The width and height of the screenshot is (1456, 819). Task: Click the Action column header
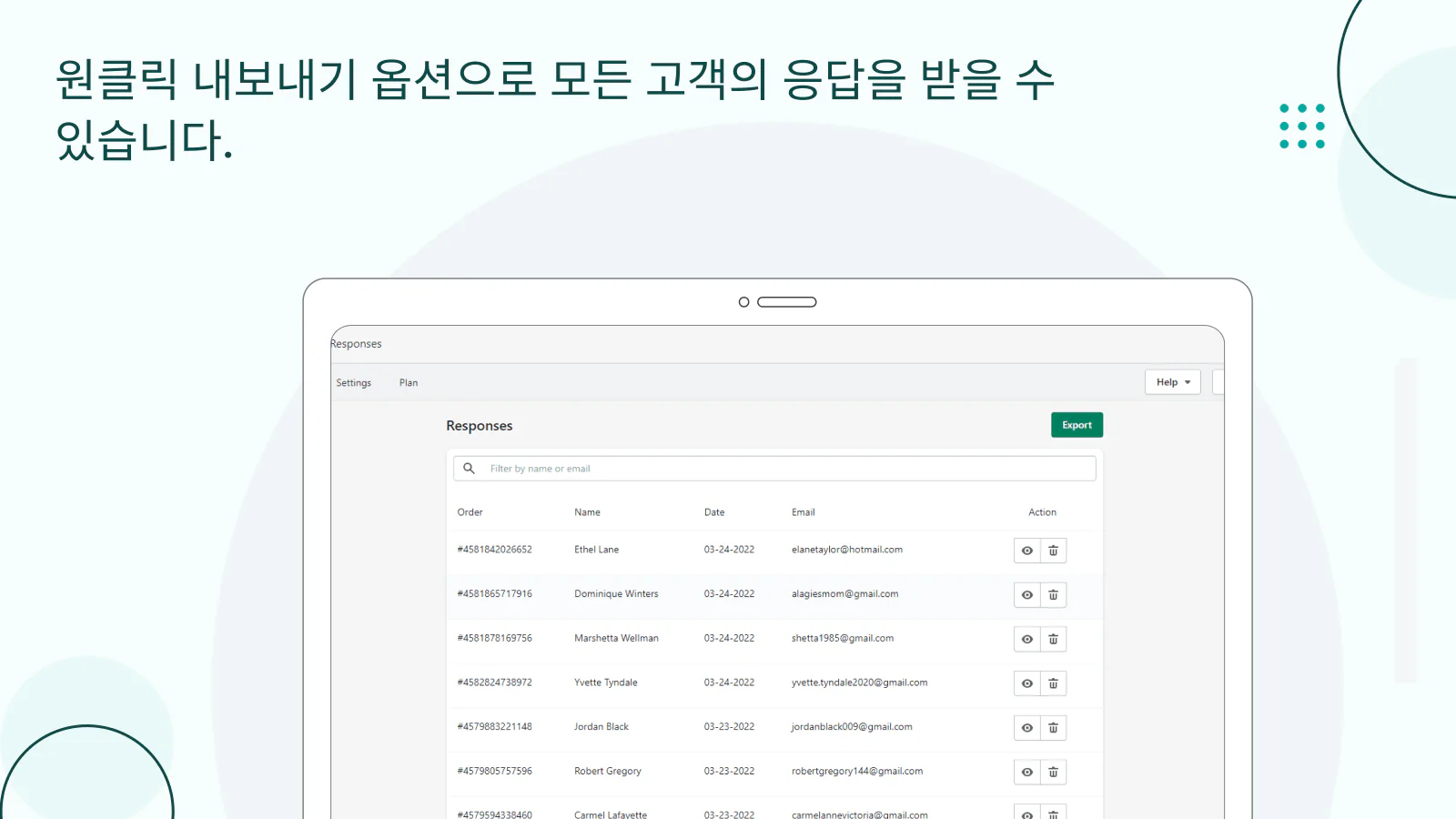1042,512
